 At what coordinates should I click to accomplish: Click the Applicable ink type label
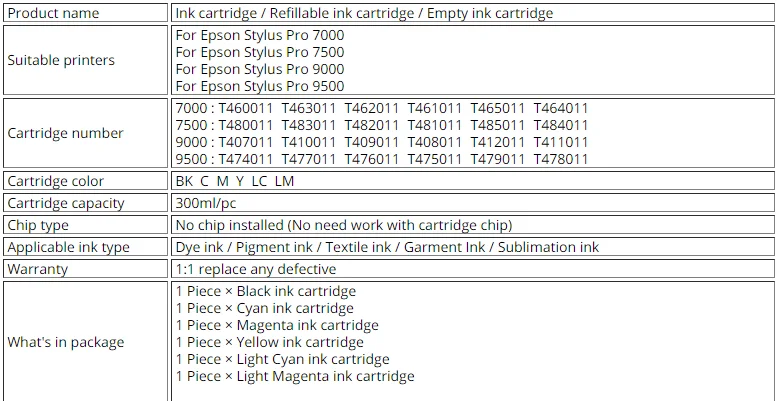pyautogui.click(x=68, y=247)
